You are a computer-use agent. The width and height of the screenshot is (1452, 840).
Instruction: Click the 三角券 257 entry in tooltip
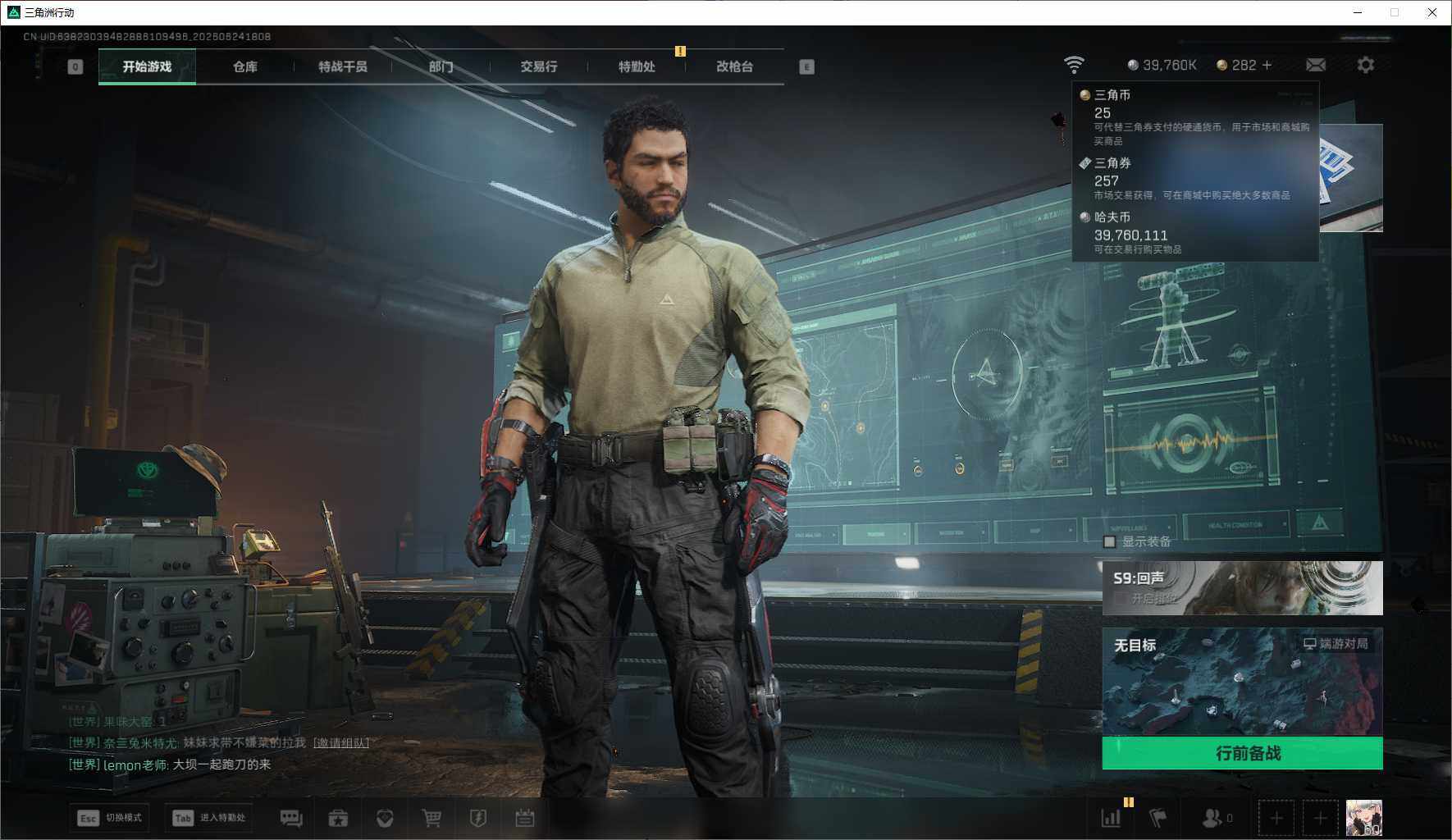[x=1195, y=179]
